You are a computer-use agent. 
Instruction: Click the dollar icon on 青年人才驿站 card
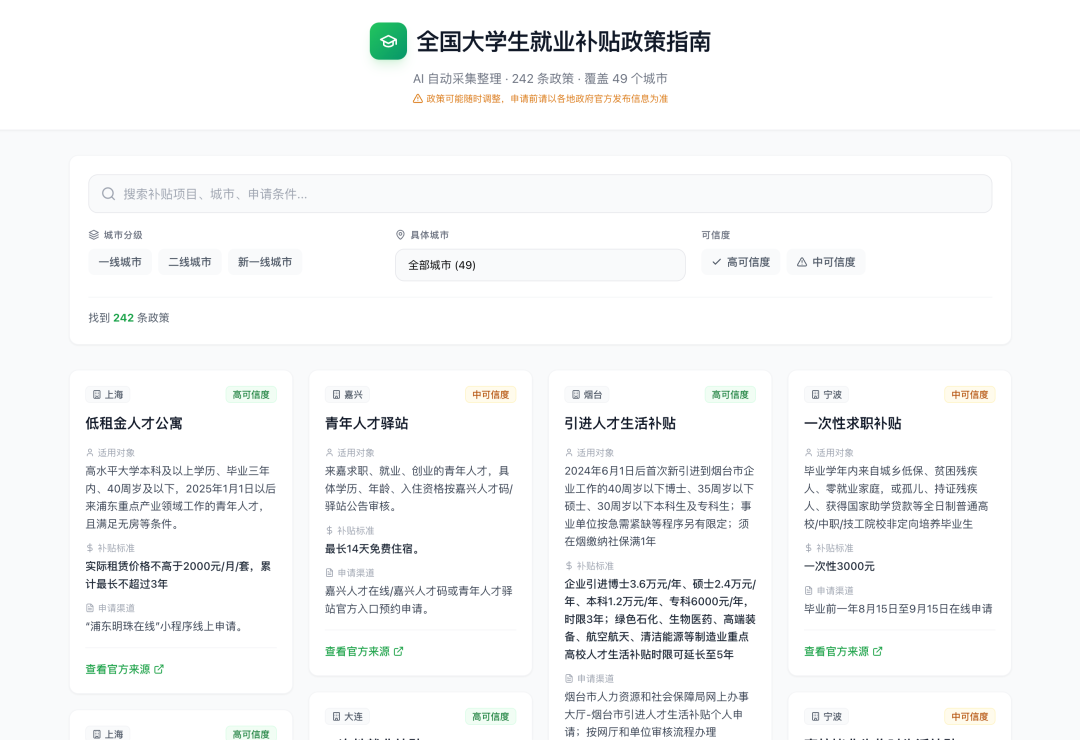pyautogui.click(x=329, y=531)
